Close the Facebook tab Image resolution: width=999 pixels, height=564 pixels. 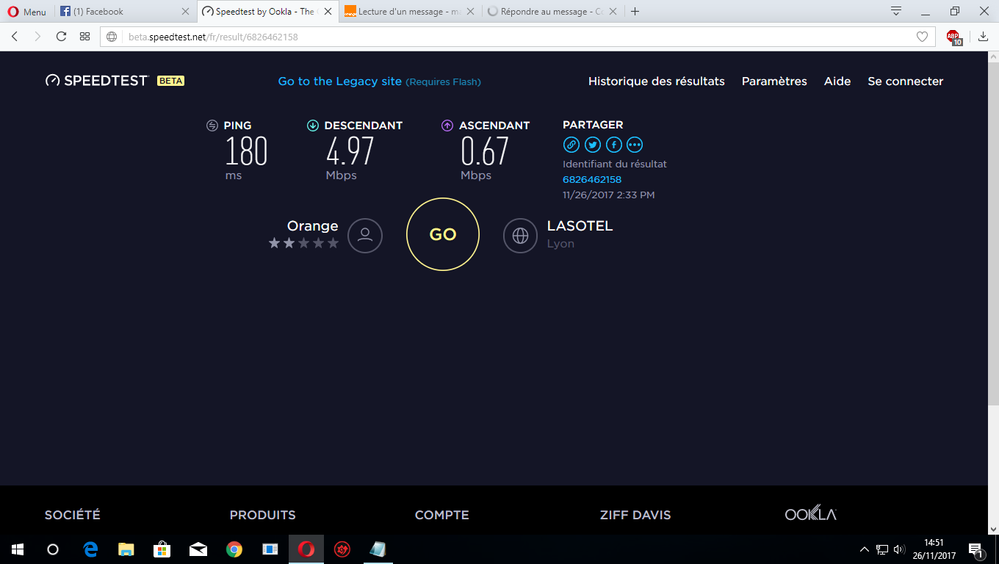point(185,11)
